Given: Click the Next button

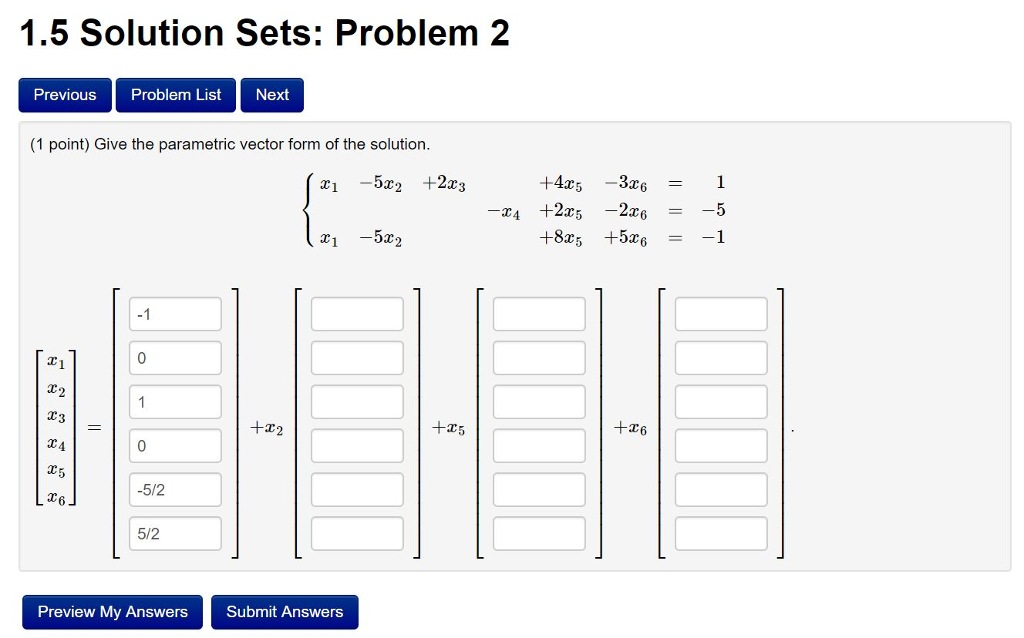Looking at the screenshot, I should tap(271, 94).
